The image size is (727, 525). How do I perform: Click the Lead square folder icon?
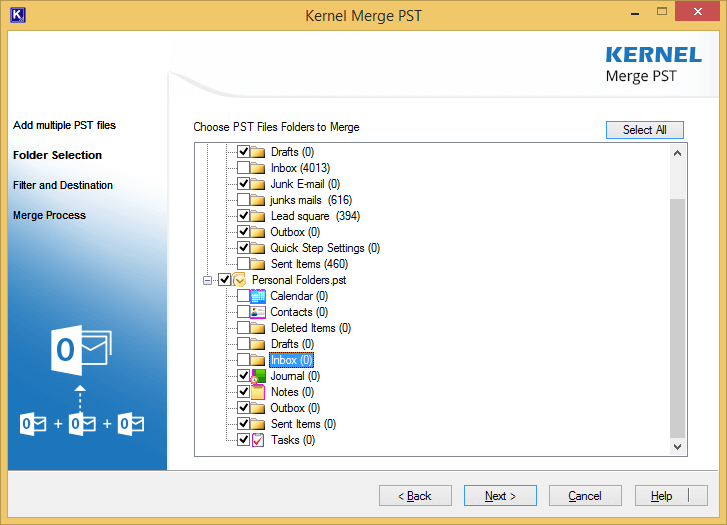[258, 216]
